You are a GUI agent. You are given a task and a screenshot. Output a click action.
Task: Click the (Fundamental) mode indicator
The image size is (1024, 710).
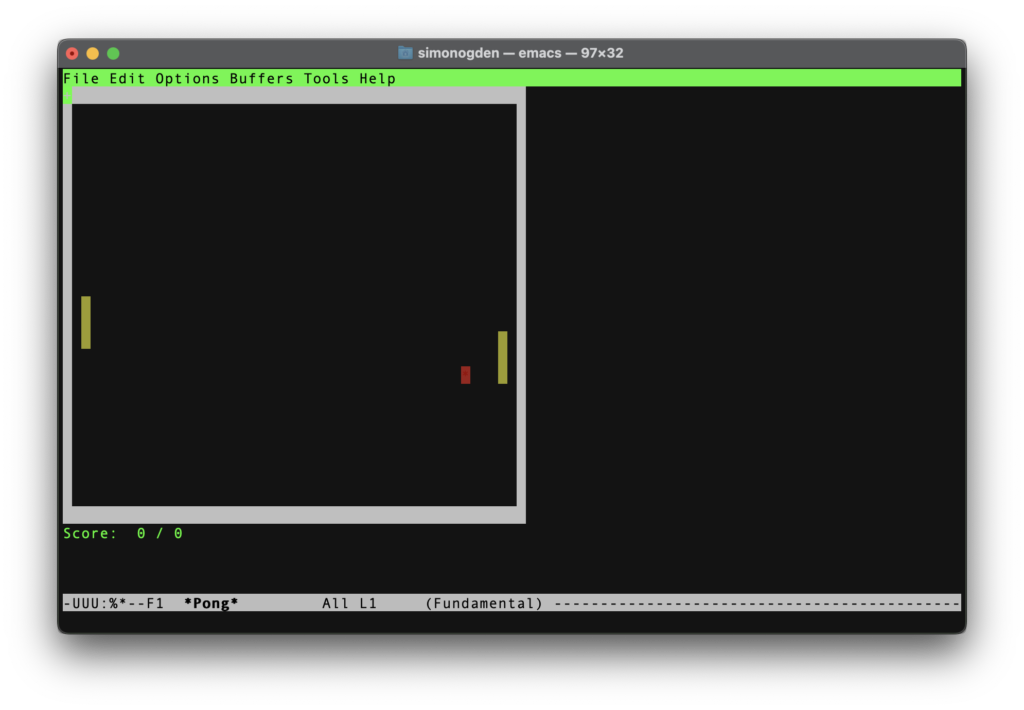(484, 603)
